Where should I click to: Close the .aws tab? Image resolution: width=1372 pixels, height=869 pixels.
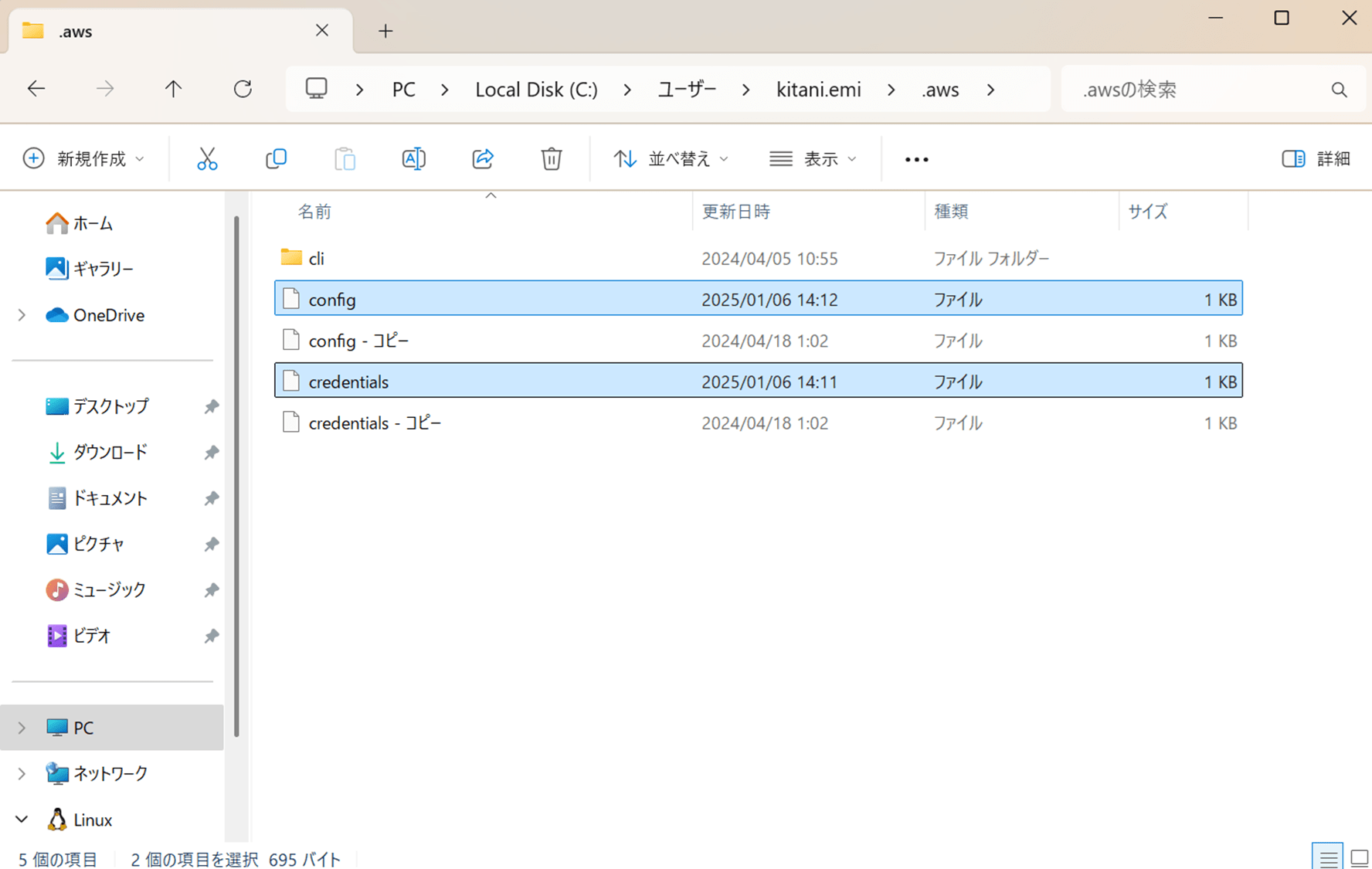click(322, 30)
